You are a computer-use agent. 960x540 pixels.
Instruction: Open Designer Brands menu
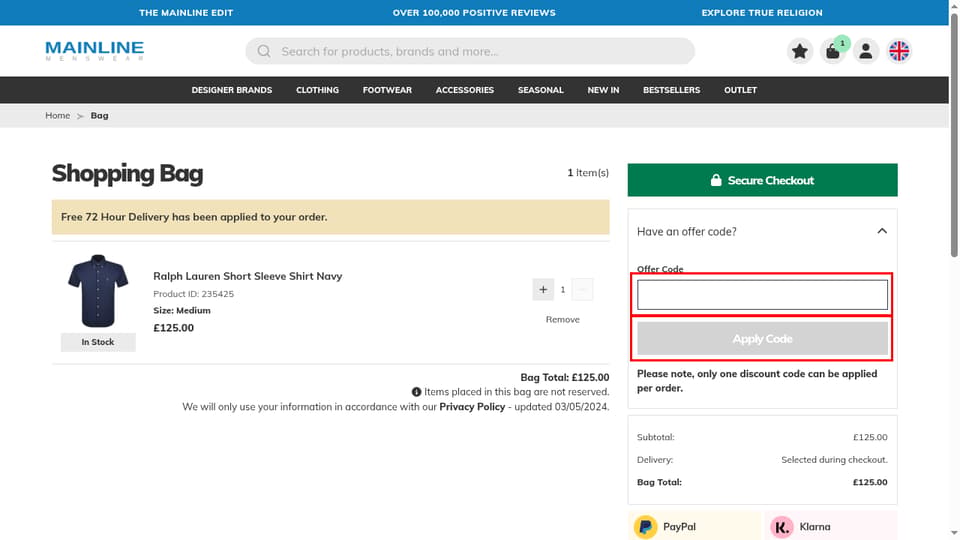coord(231,90)
